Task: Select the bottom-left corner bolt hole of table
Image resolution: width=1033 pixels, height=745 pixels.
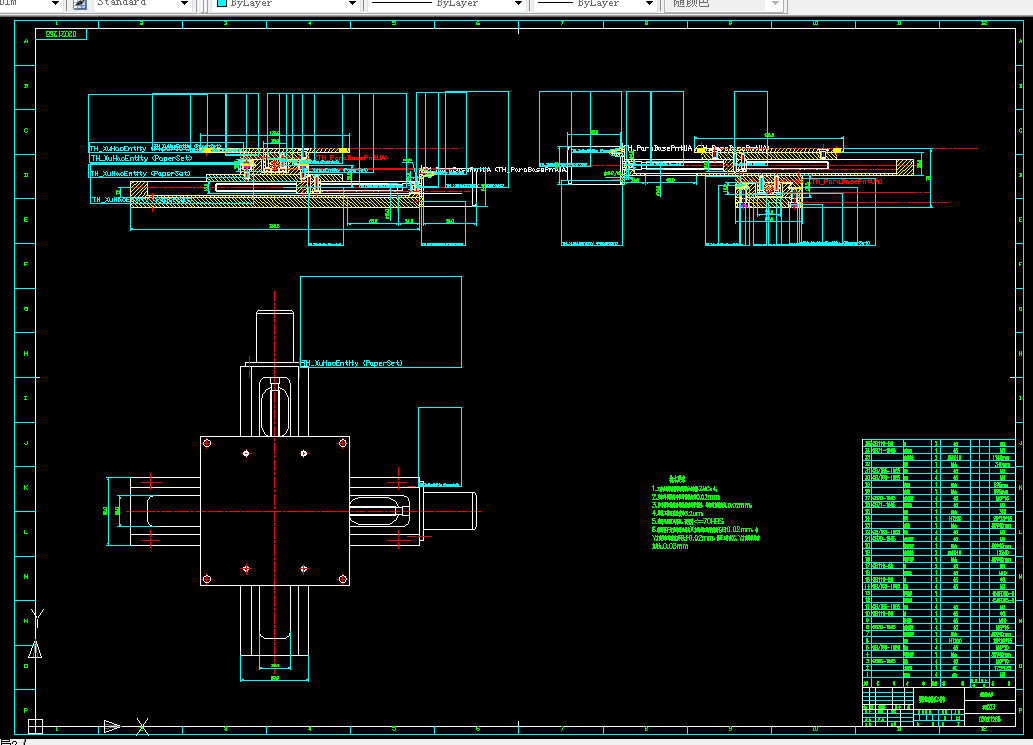Action: tap(207, 579)
